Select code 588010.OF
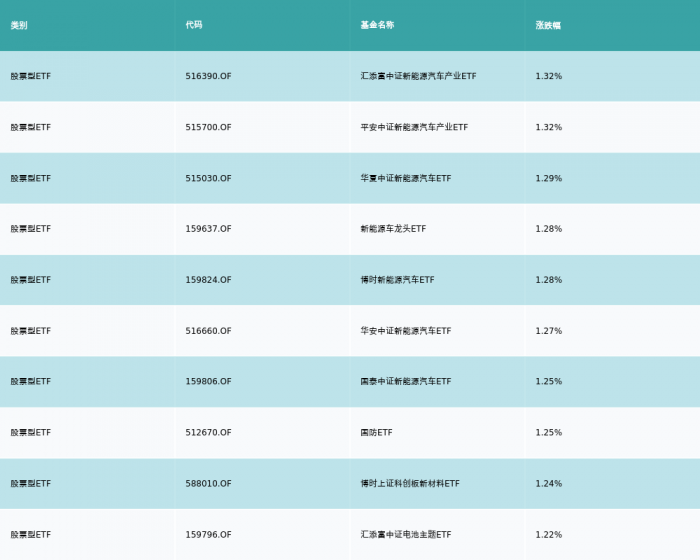The width and height of the screenshot is (700, 560). [208, 484]
